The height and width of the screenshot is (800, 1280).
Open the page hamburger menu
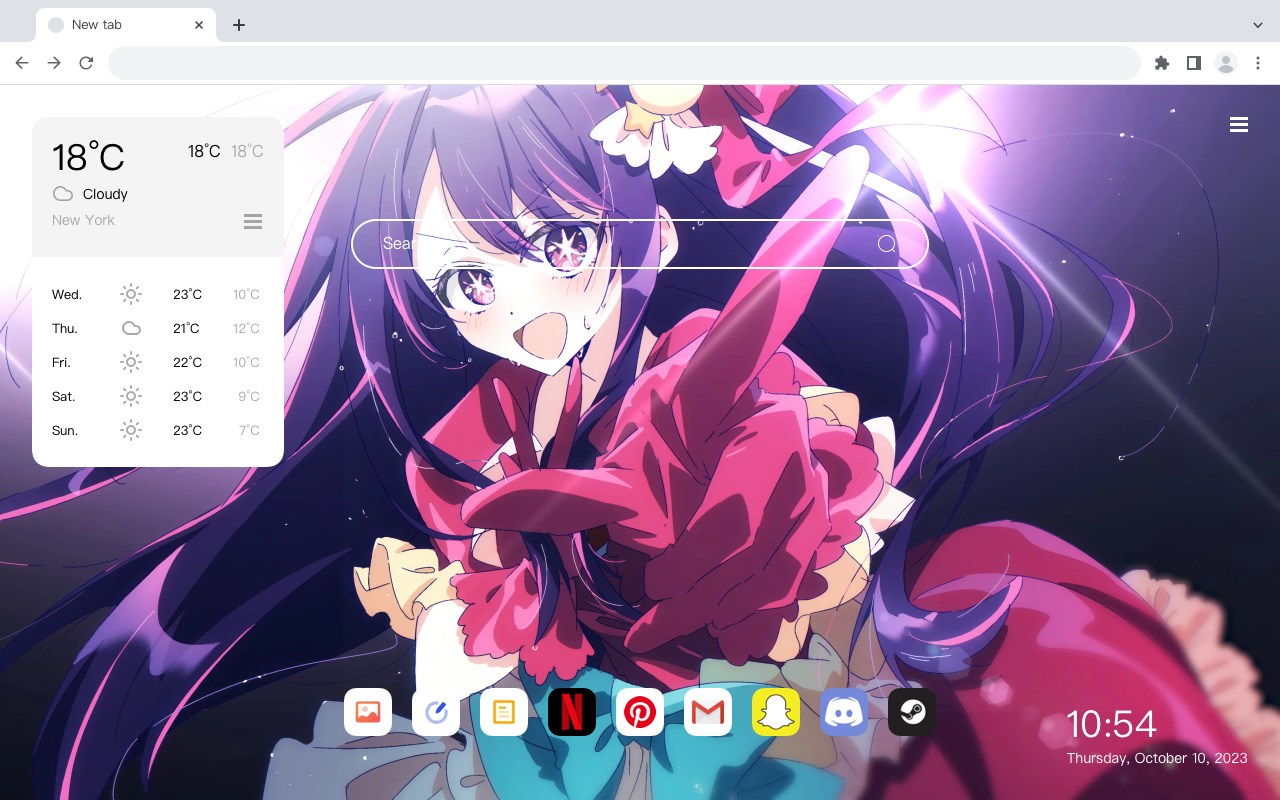click(x=1239, y=125)
